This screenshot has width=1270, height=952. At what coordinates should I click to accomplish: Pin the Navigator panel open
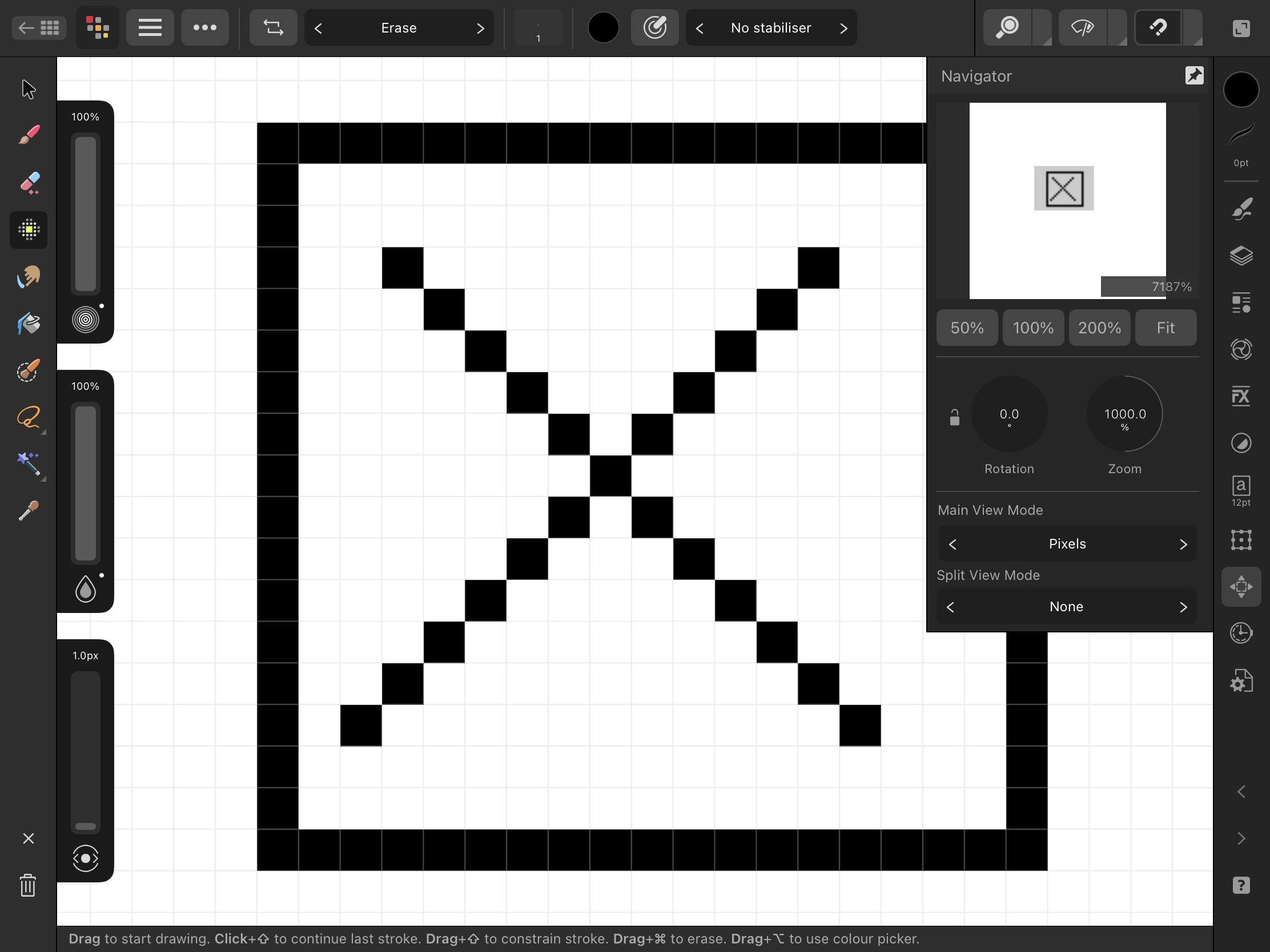1194,75
